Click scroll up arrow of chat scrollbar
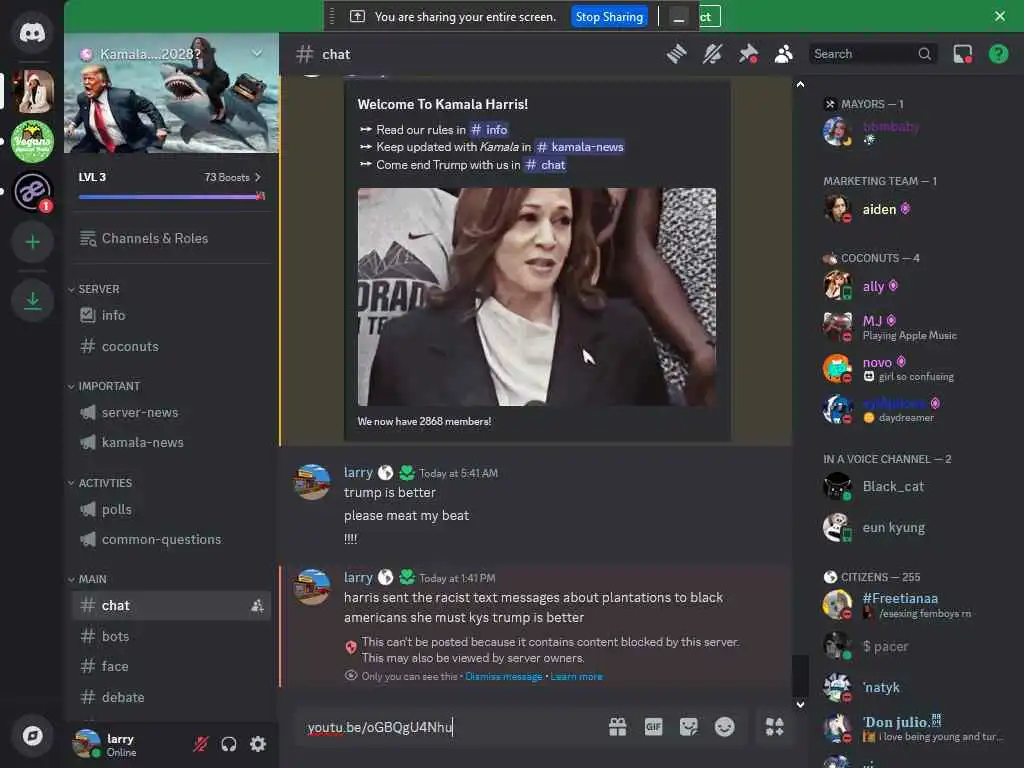 (x=801, y=84)
